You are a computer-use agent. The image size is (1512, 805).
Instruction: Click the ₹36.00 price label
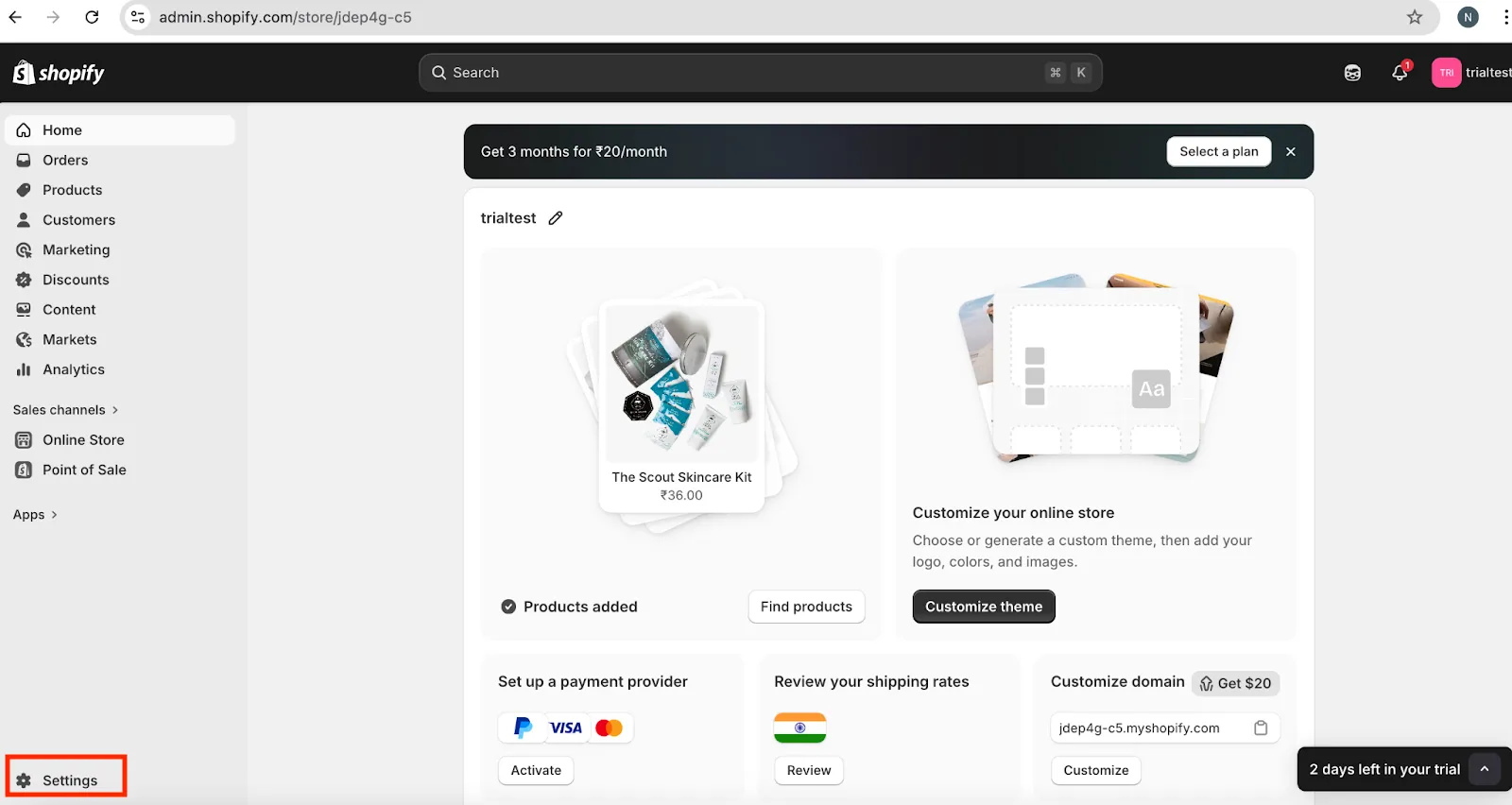click(x=681, y=495)
